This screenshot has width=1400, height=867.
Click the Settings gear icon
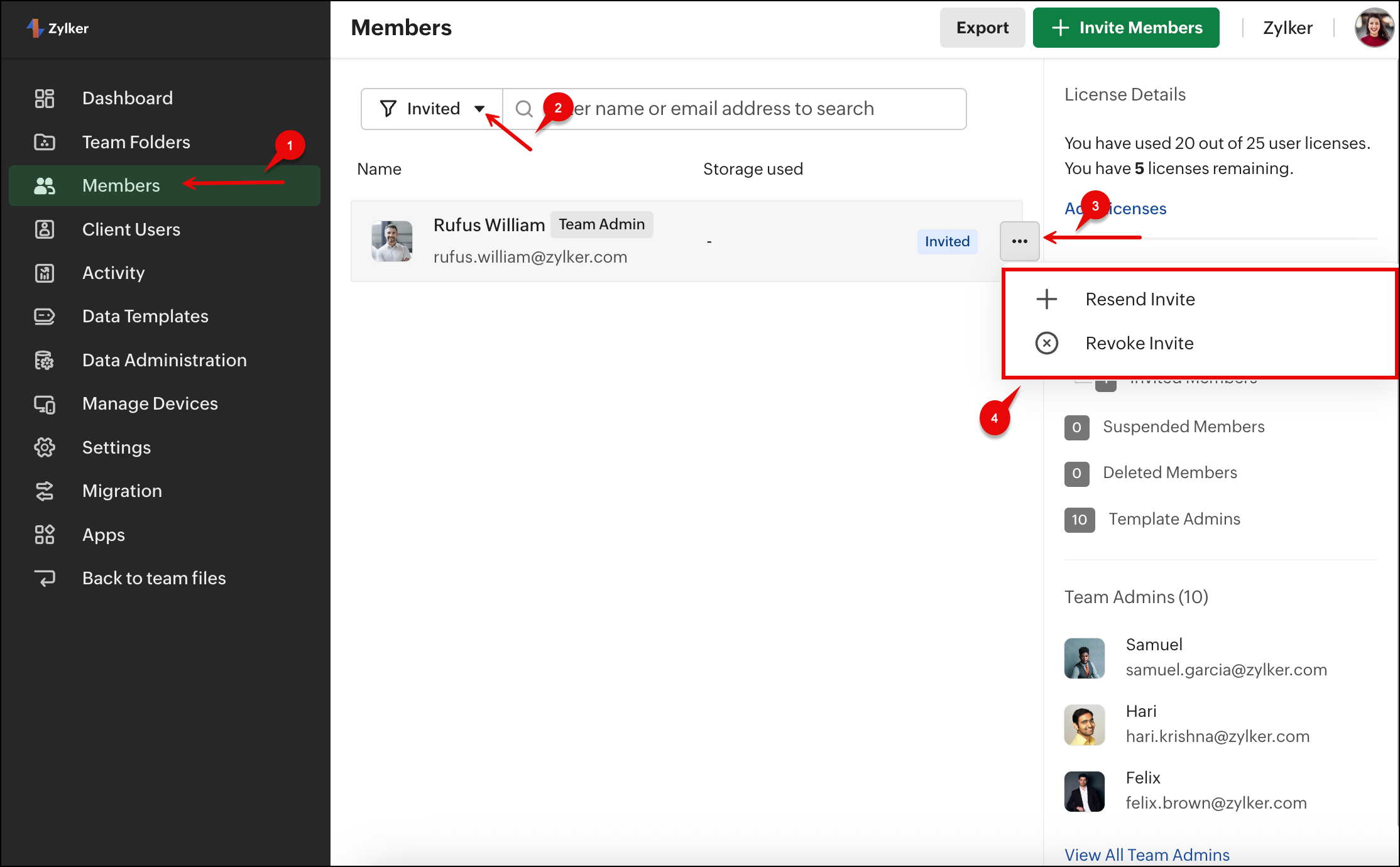(44, 447)
